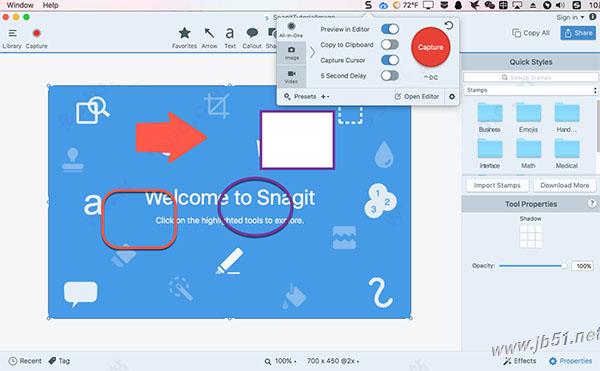The width and height of the screenshot is (600, 371).
Task: Open the Library panel
Action: (x=12, y=38)
